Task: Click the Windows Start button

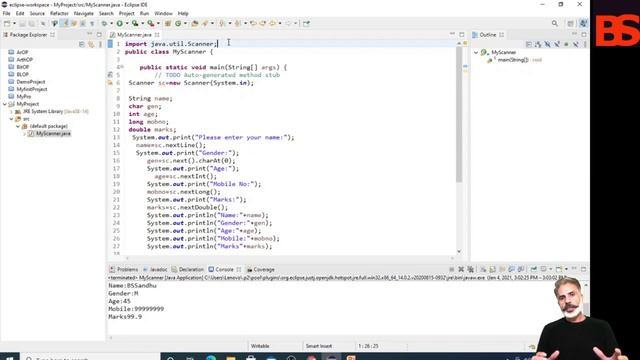Action: coord(10,357)
